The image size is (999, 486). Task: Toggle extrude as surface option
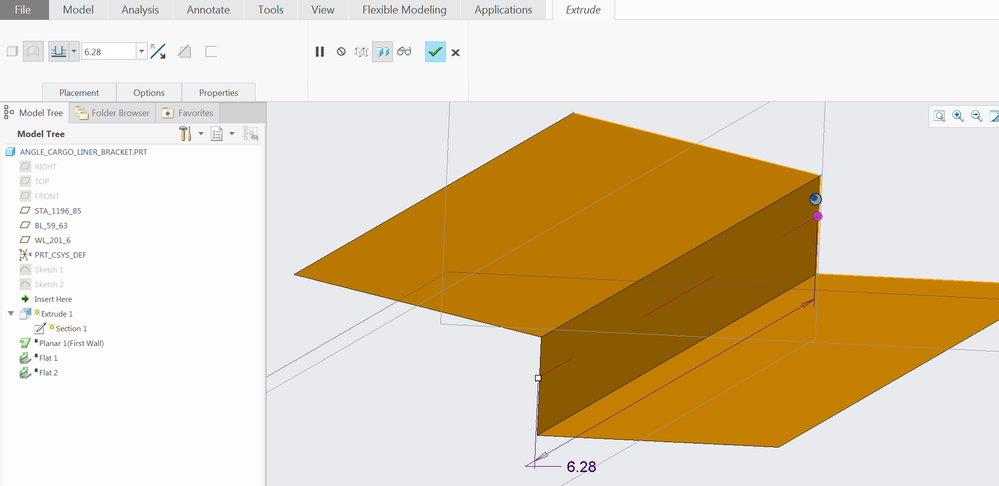[31, 51]
